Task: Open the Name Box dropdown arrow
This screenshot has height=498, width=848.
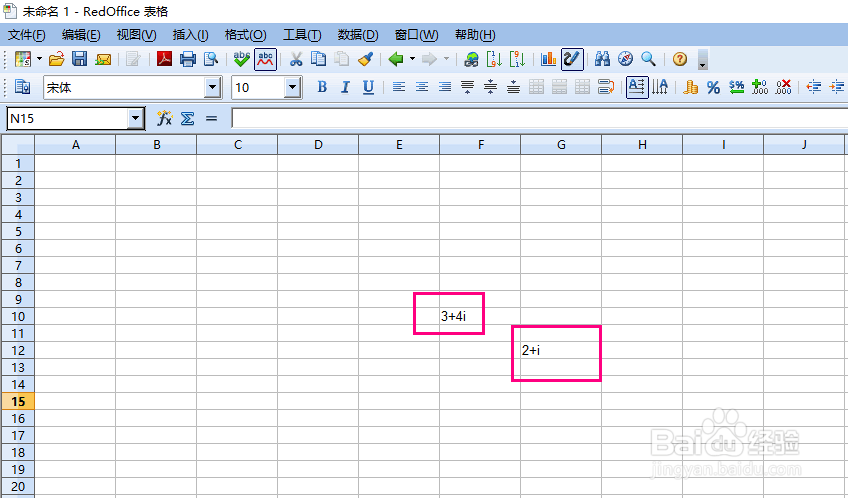Action: tap(135, 118)
